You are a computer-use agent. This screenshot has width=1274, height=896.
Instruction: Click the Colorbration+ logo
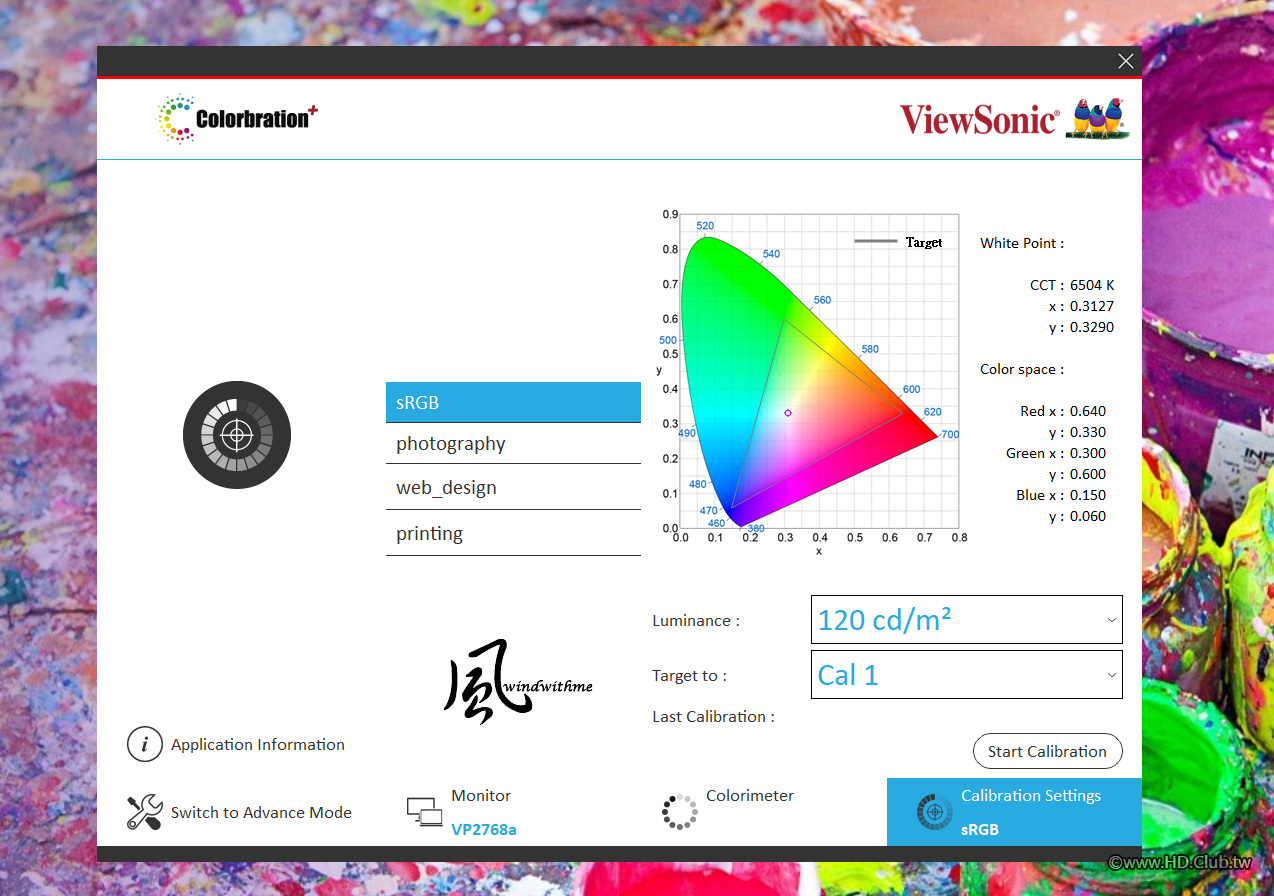coord(237,119)
